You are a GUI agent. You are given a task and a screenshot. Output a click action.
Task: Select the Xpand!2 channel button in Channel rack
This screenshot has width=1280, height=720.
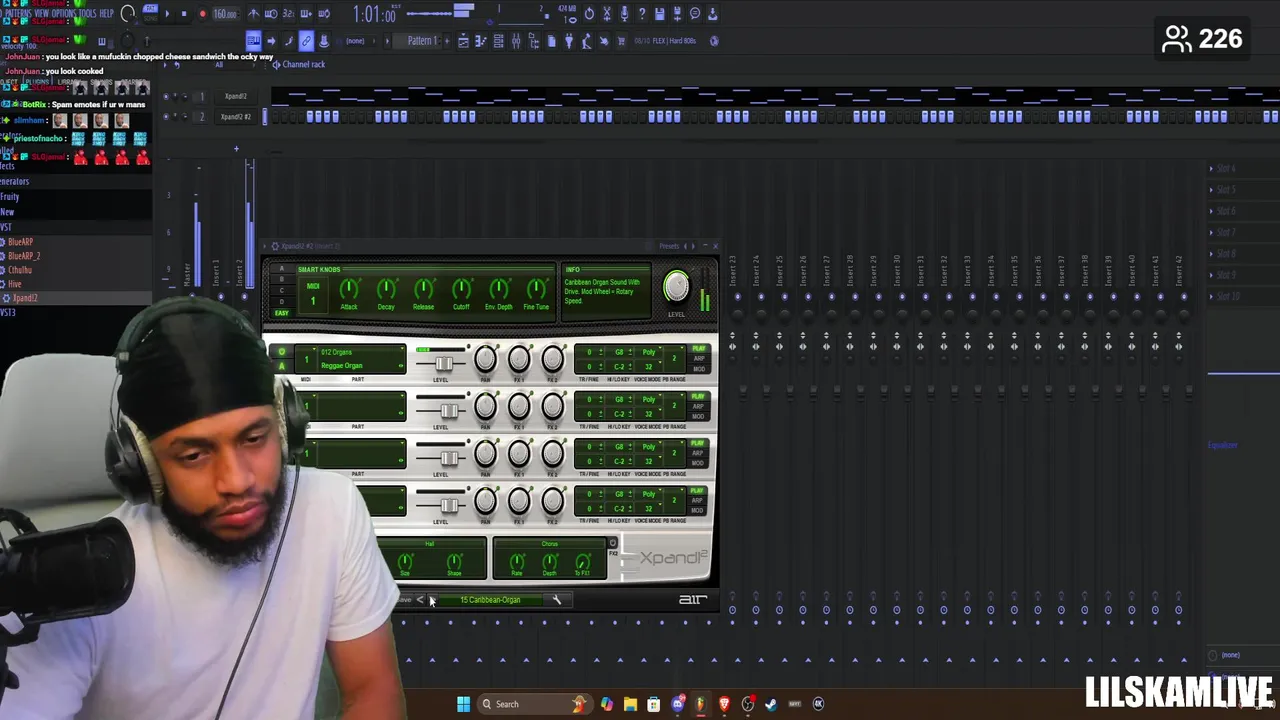(236, 96)
